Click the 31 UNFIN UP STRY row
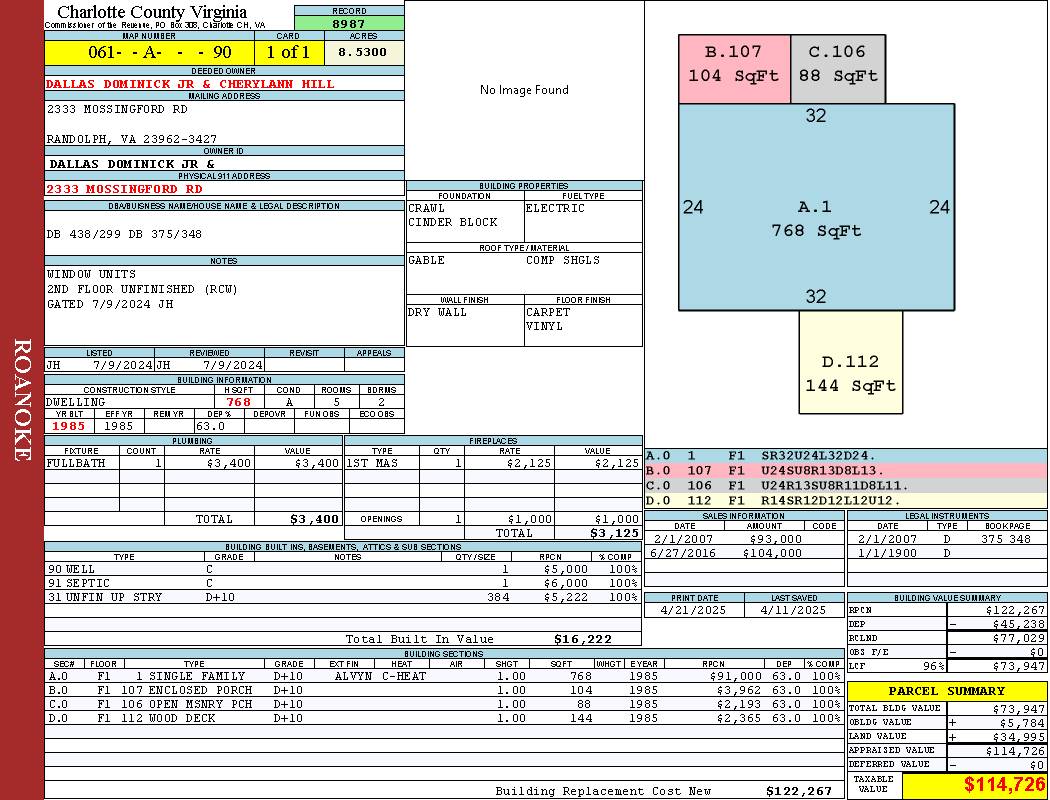Image resolution: width=1050 pixels, height=800 pixels. [343, 597]
